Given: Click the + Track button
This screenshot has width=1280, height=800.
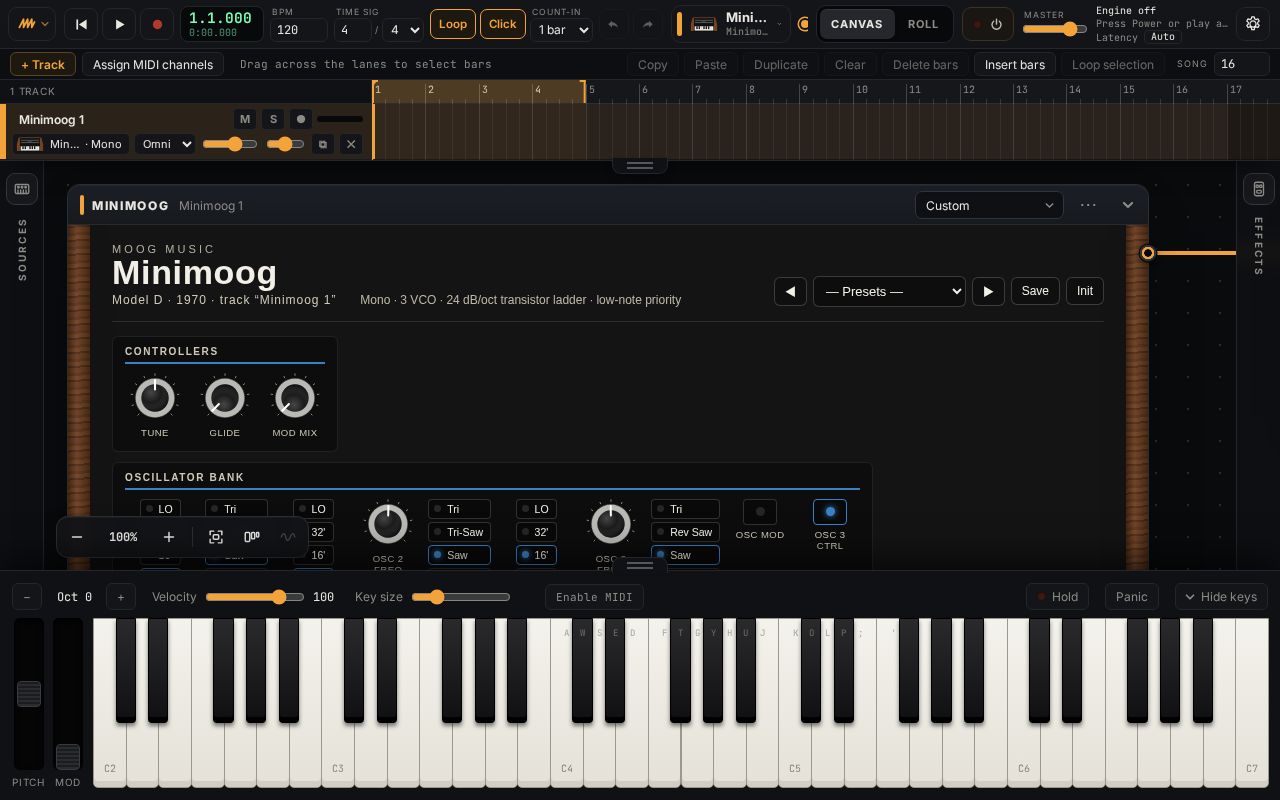Looking at the screenshot, I should (43, 64).
